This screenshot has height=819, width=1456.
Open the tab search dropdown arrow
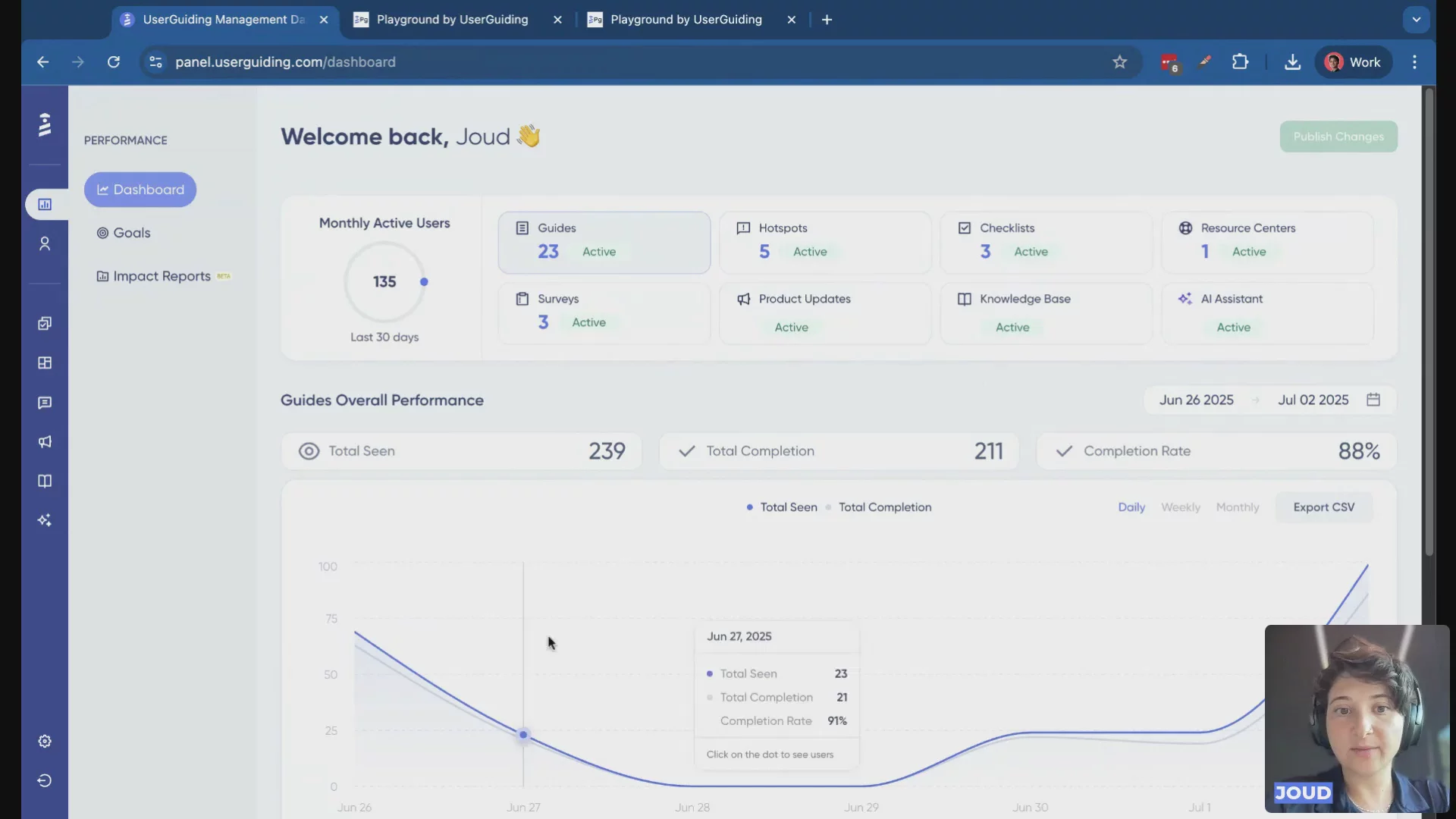click(x=1416, y=20)
